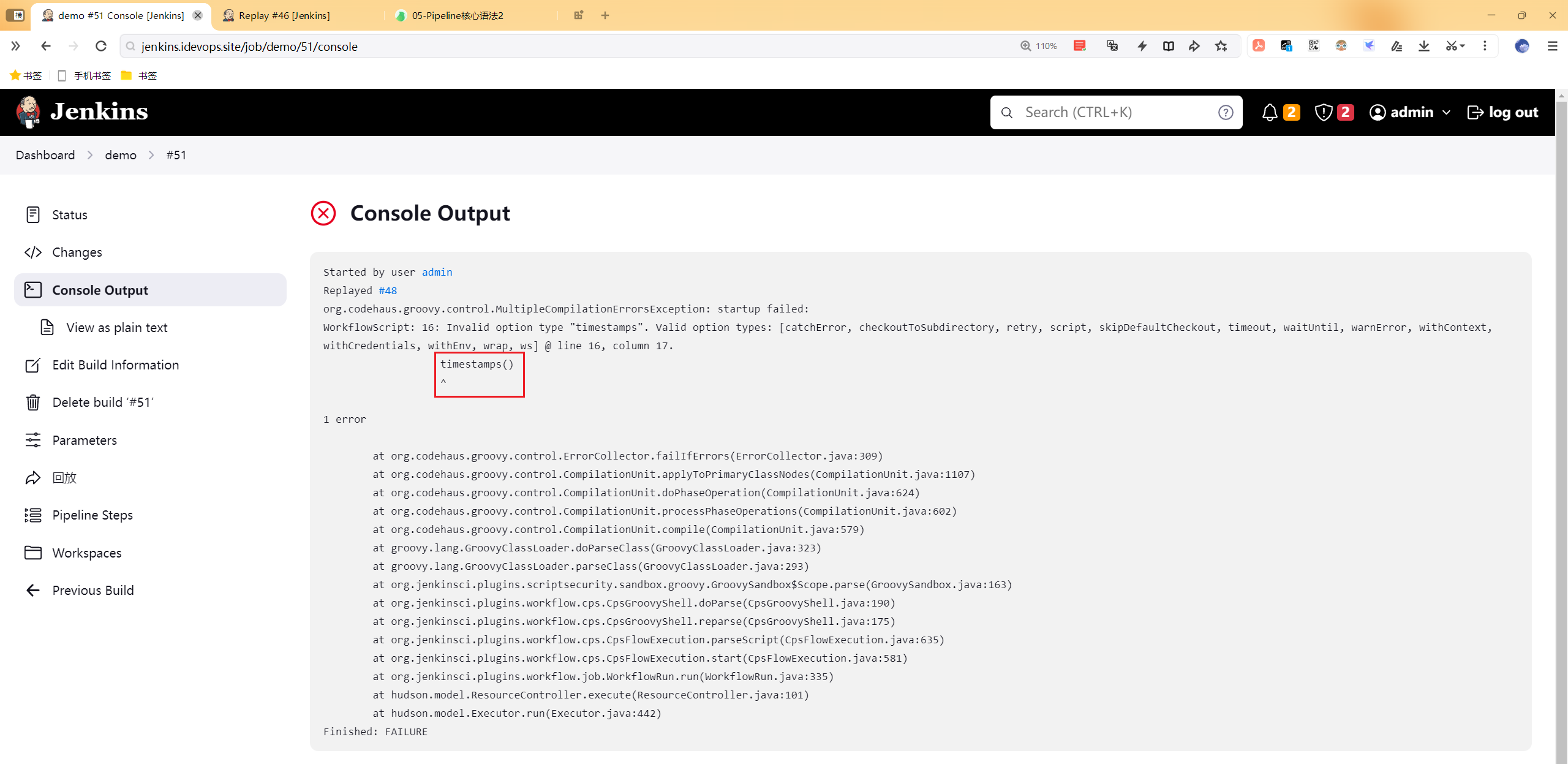Click the browser back arrow

(46, 46)
